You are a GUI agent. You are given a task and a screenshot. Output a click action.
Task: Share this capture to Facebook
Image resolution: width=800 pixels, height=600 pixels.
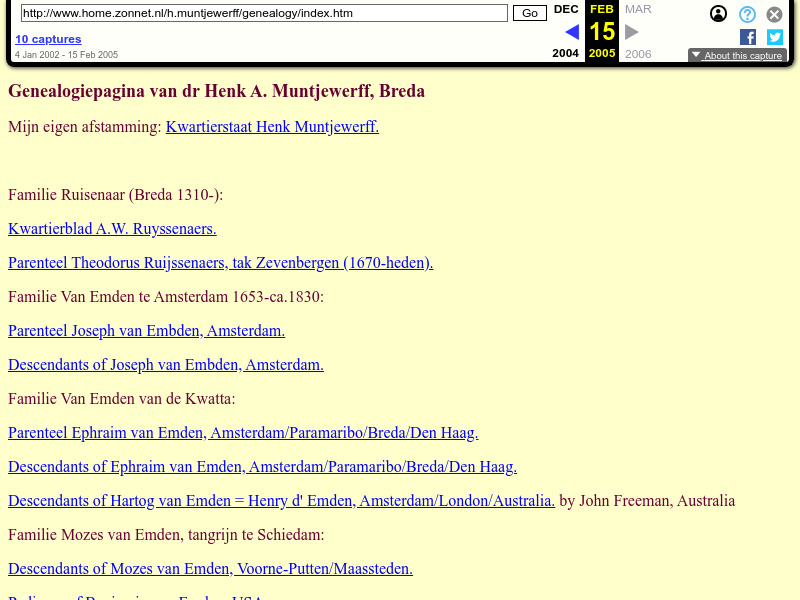(747, 37)
